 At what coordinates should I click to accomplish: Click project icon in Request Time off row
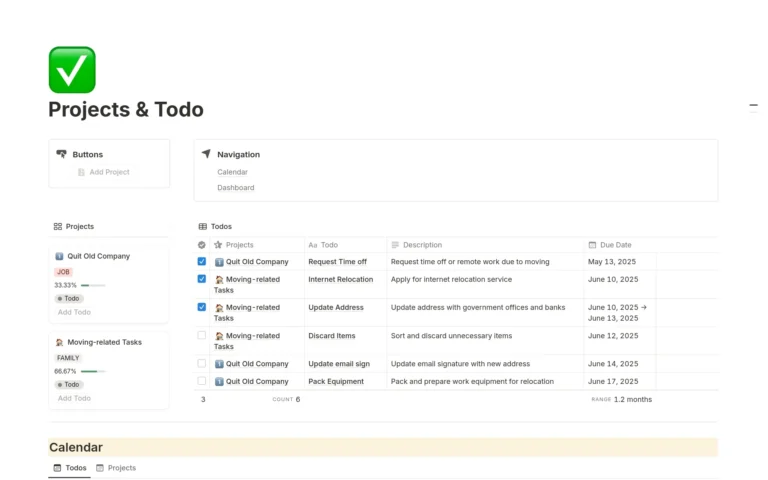219,262
